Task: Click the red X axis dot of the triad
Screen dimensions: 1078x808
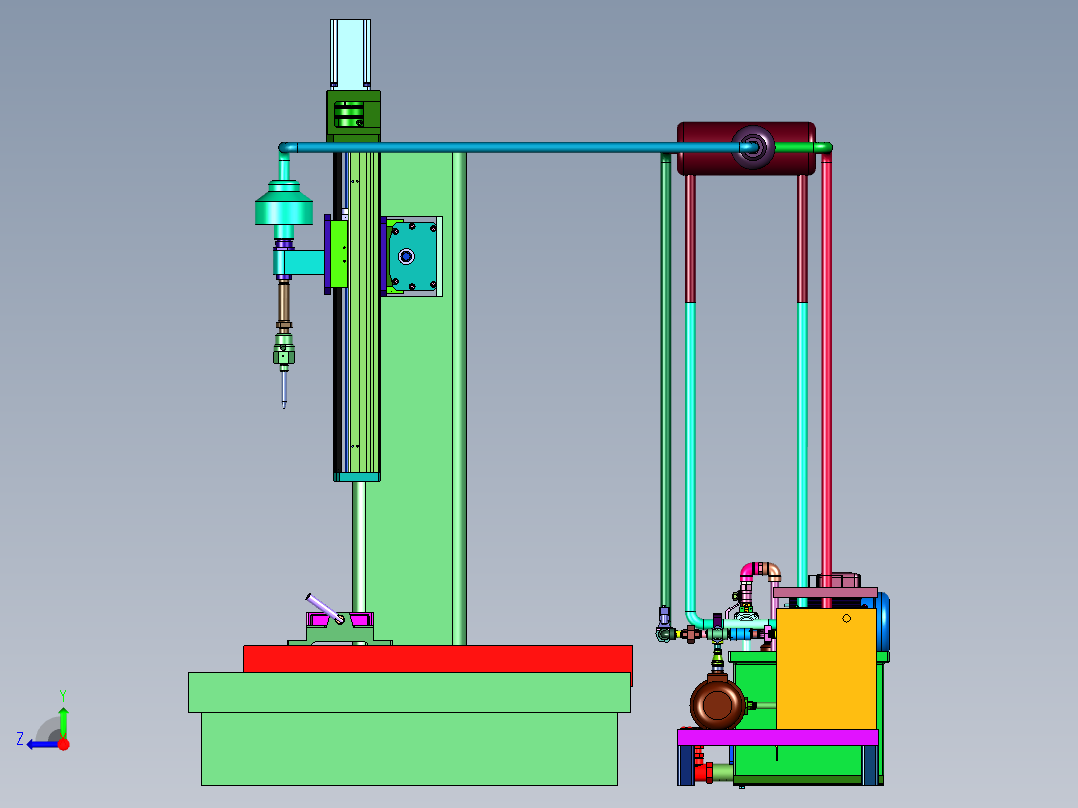Action: pyautogui.click(x=64, y=744)
